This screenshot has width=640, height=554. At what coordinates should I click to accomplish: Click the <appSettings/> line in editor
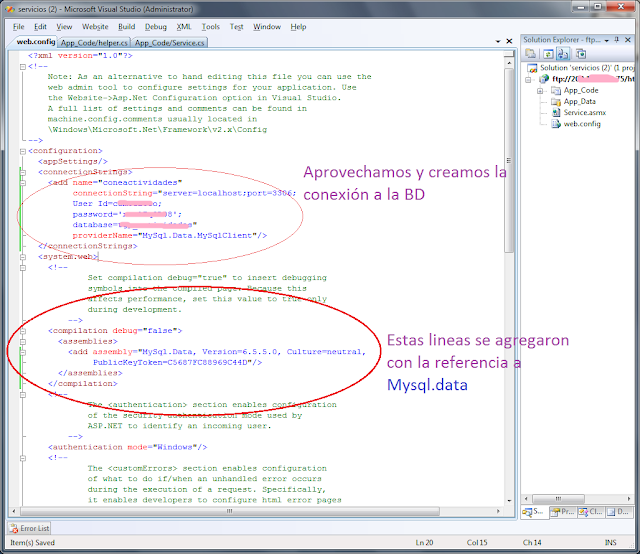[x=73, y=162]
